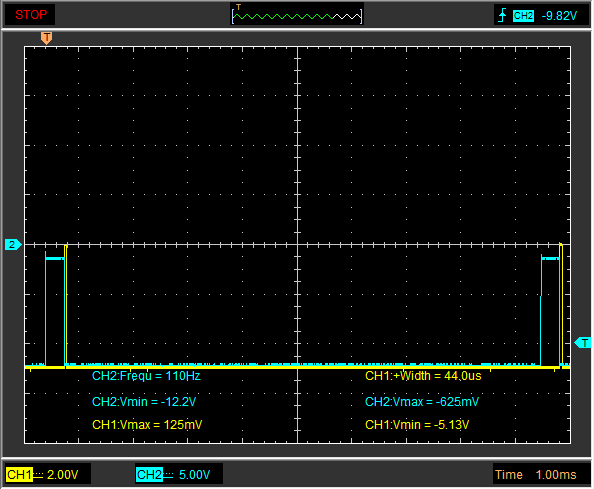Click the cyan trigger level arrow T
The width and height of the screenshot is (594, 489).
[x=583, y=343]
